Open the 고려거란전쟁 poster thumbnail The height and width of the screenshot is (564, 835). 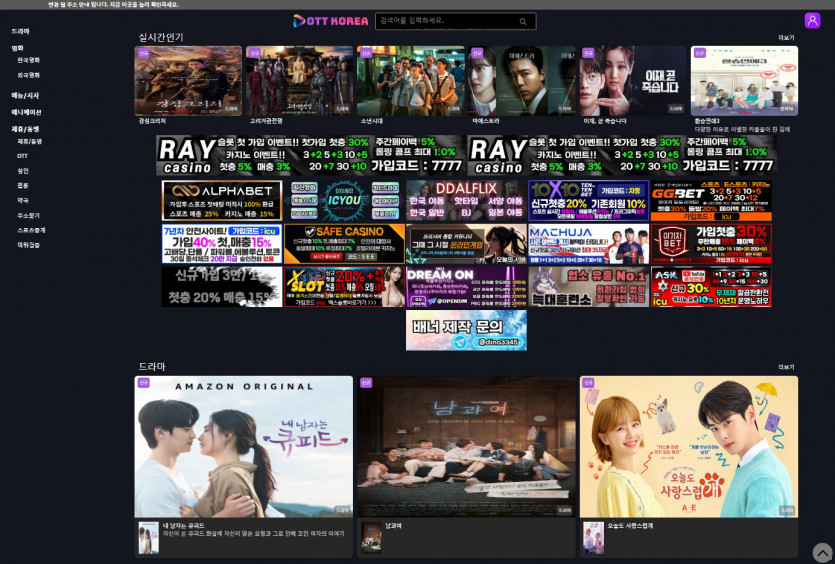tap(299, 81)
